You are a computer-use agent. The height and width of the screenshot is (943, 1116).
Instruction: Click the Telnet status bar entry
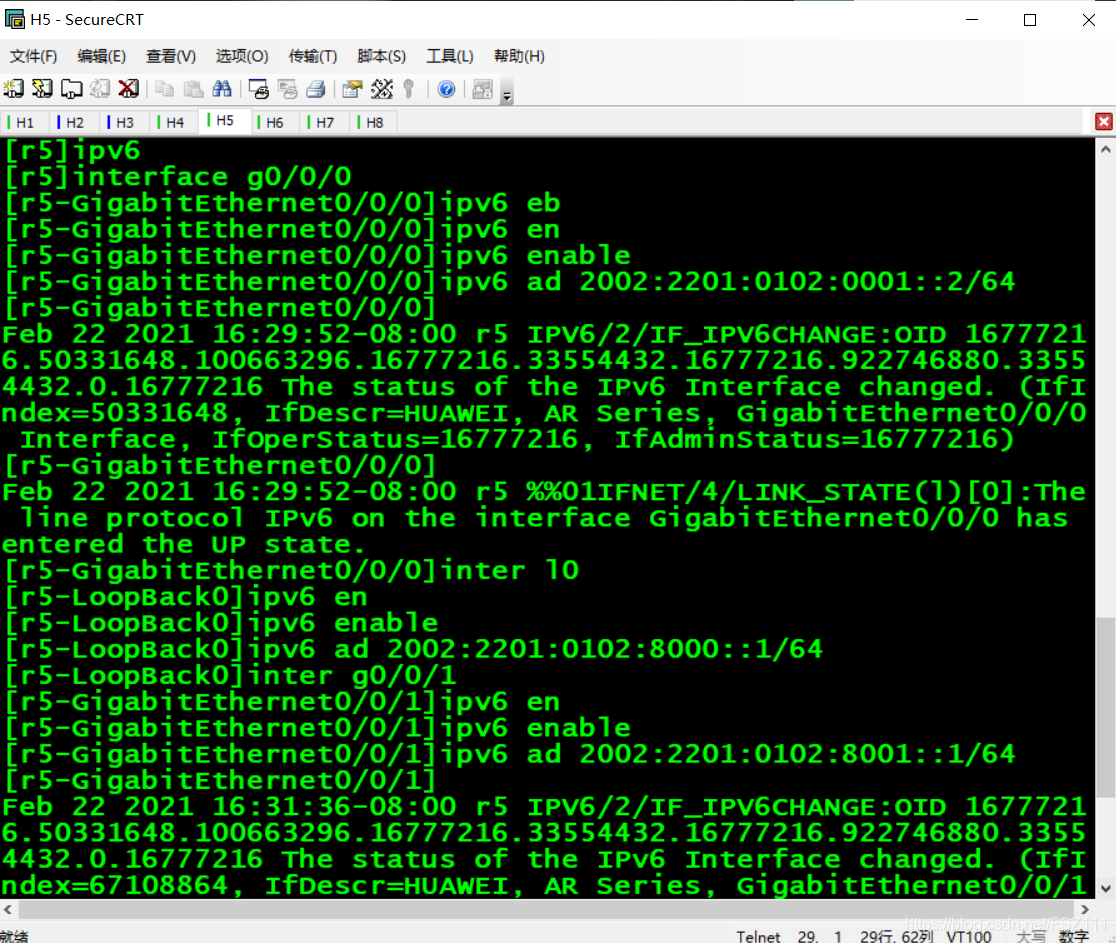click(x=758, y=936)
